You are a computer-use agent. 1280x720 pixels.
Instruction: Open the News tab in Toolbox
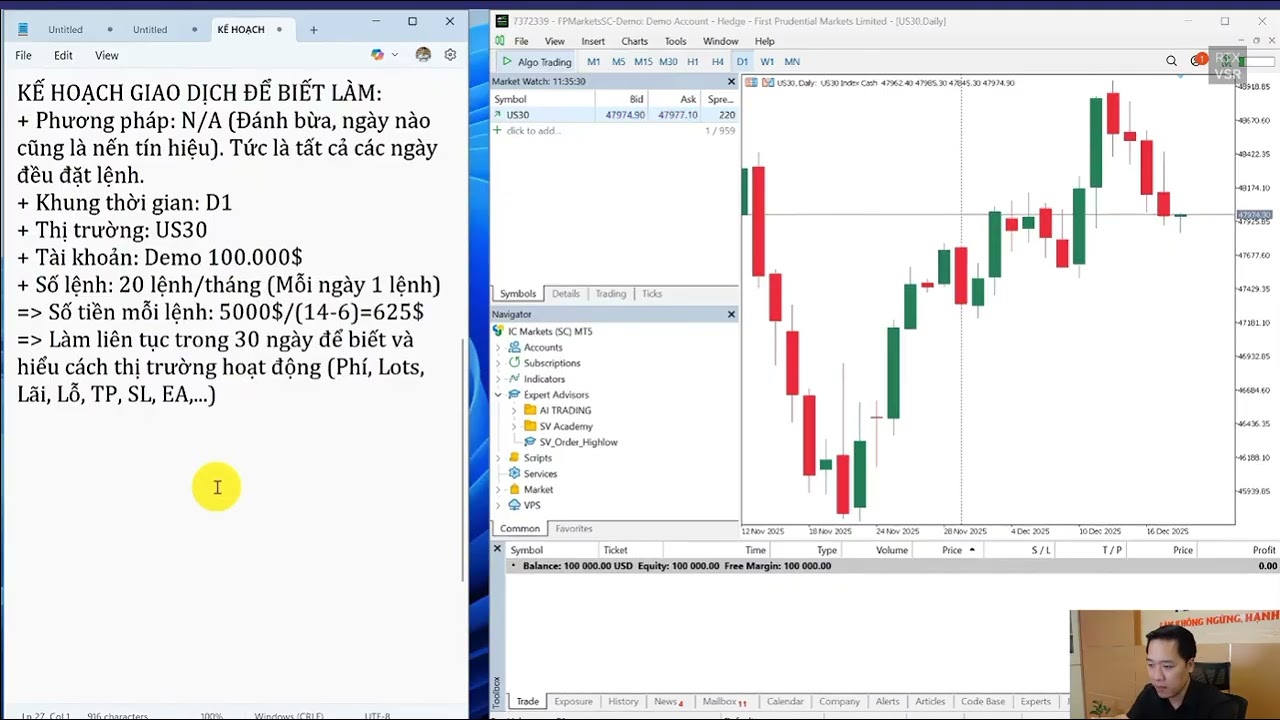coord(667,702)
